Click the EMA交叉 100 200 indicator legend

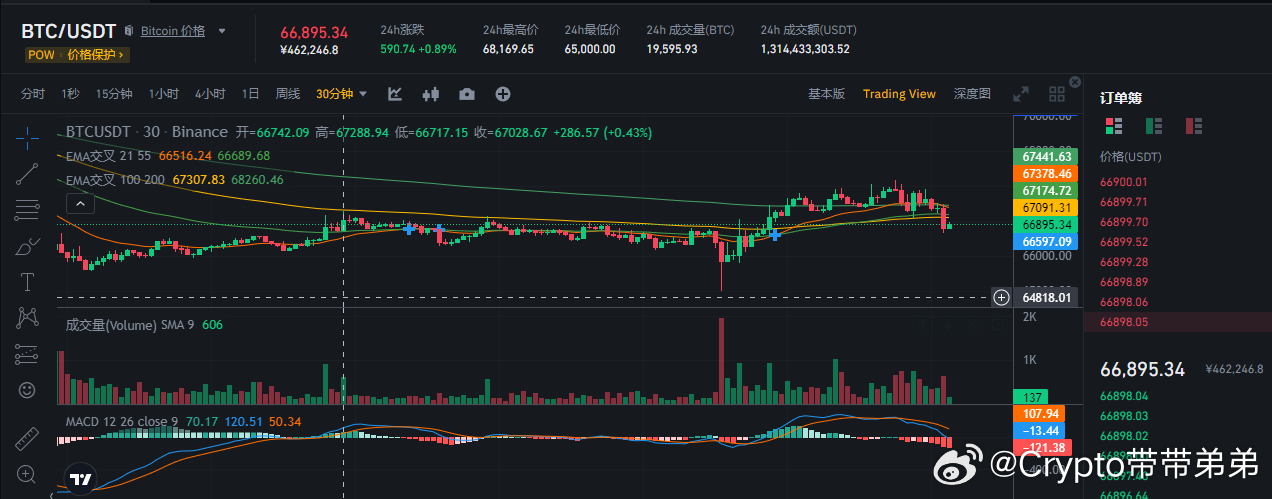click(116, 180)
